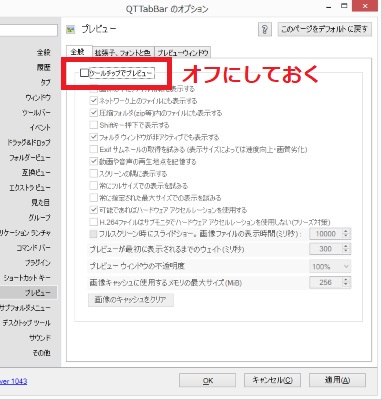Select アプリケーション ランチャ in the sidebar
The width and height of the screenshot is (382, 400).
25,233
